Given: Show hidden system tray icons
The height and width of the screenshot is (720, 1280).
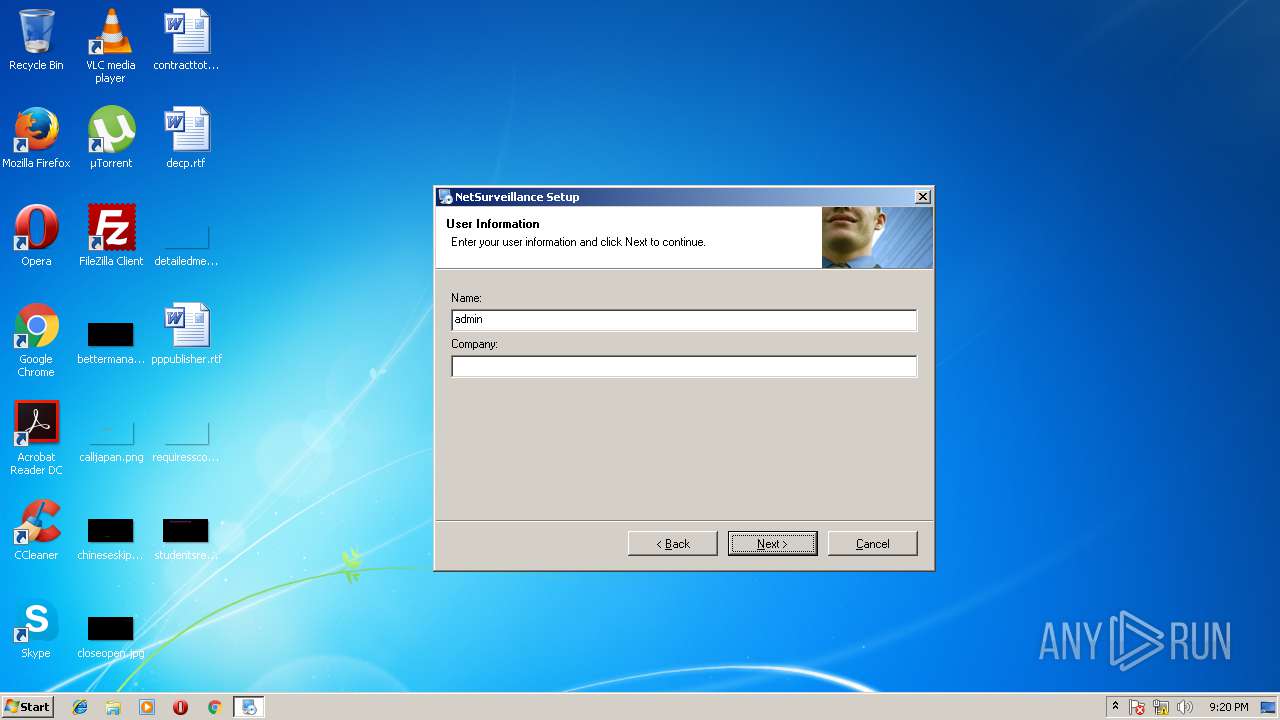Looking at the screenshot, I should pyautogui.click(x=1115, y=707).
